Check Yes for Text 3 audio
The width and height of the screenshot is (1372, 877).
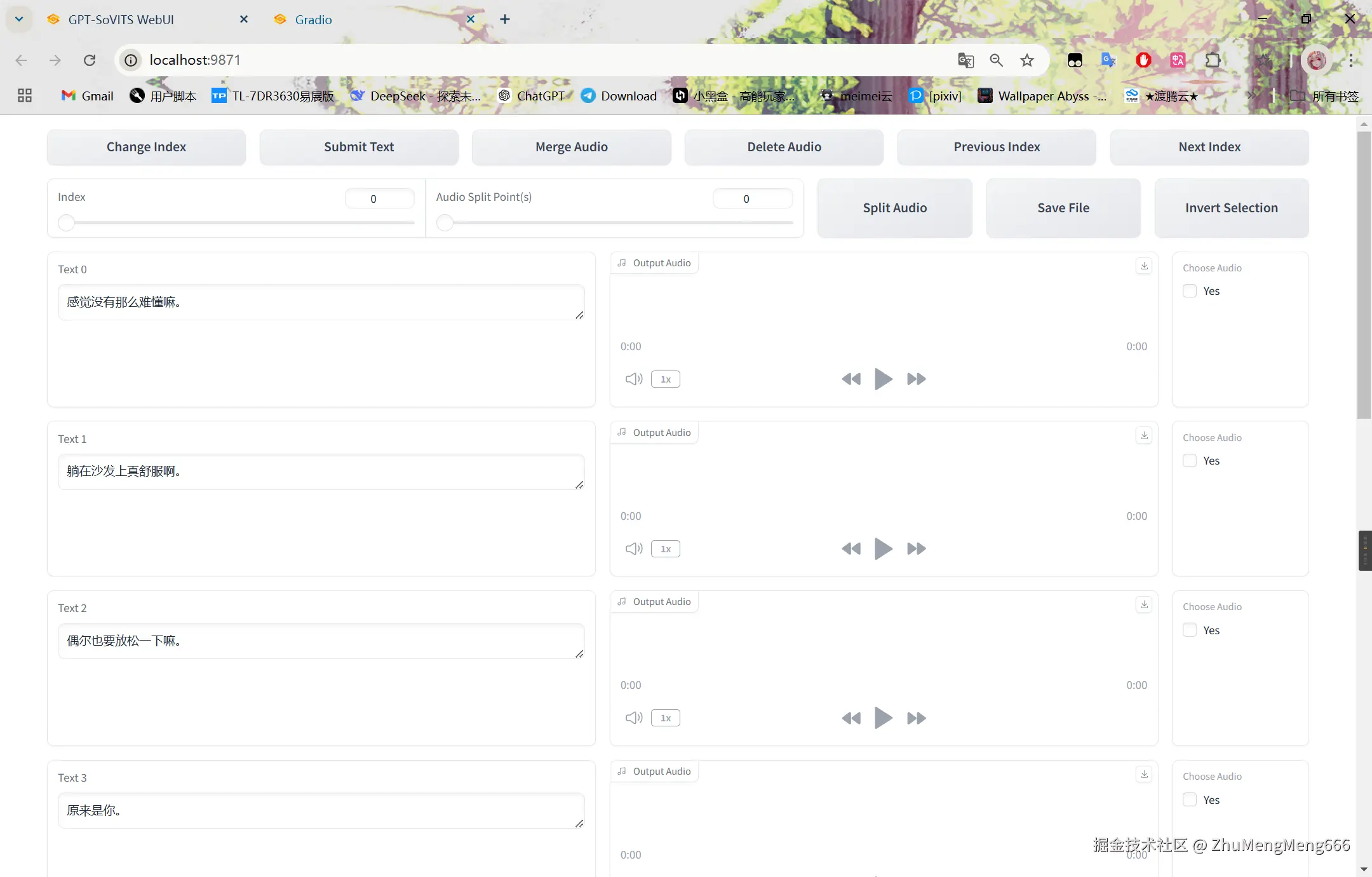[x=1190, y=799]
